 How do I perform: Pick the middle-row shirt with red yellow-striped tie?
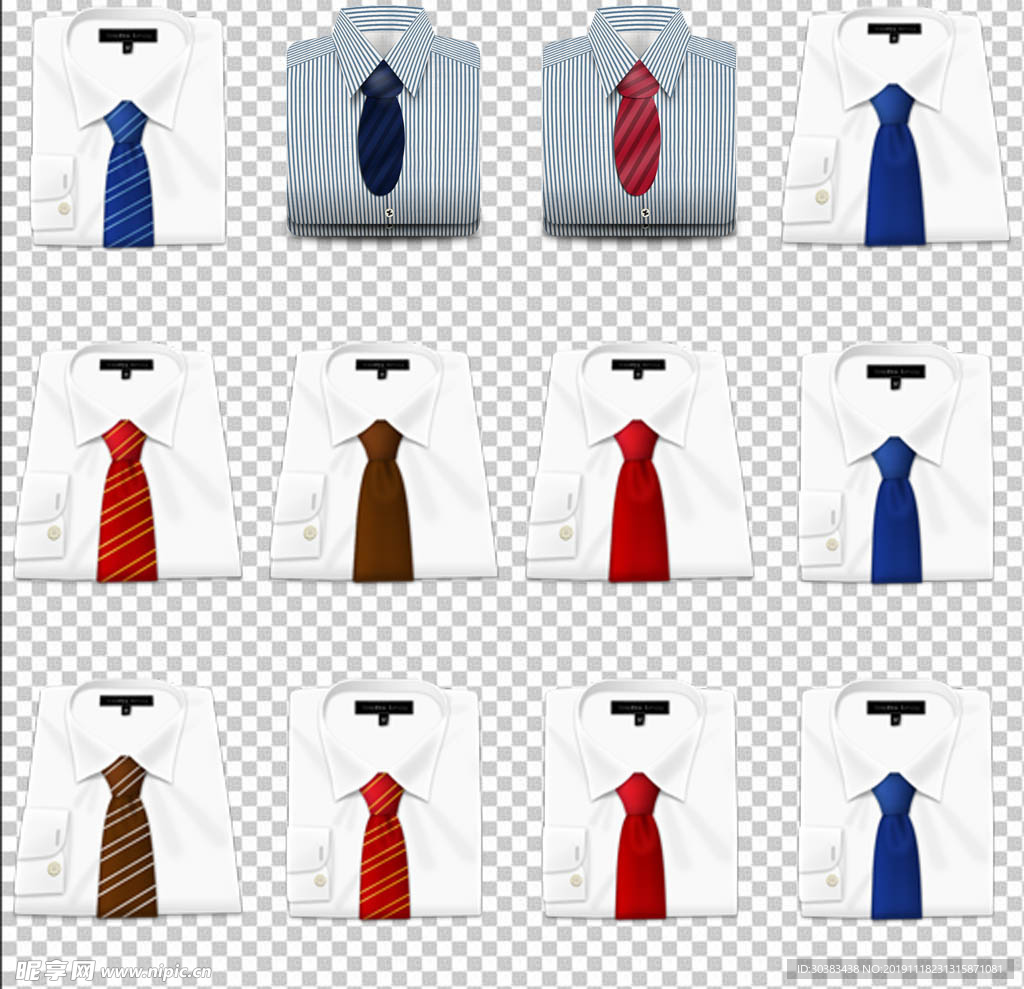(127, 465)
